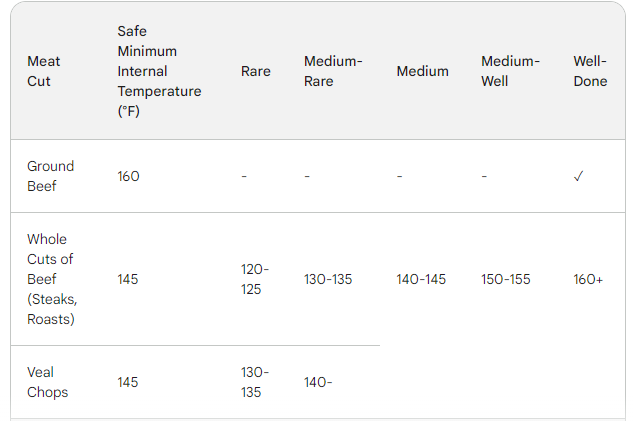Click the "Whole Cuts of Beef" row label

[51, 279]
